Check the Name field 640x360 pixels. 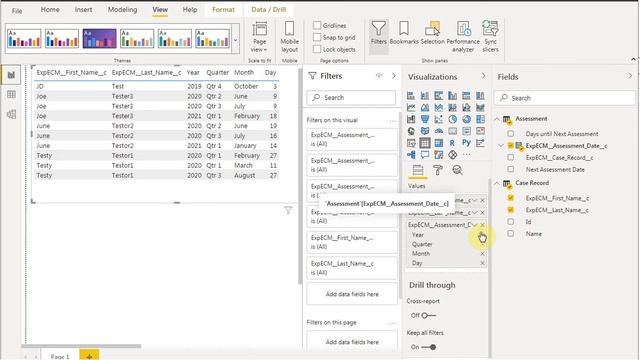click(x=511, y=233)
